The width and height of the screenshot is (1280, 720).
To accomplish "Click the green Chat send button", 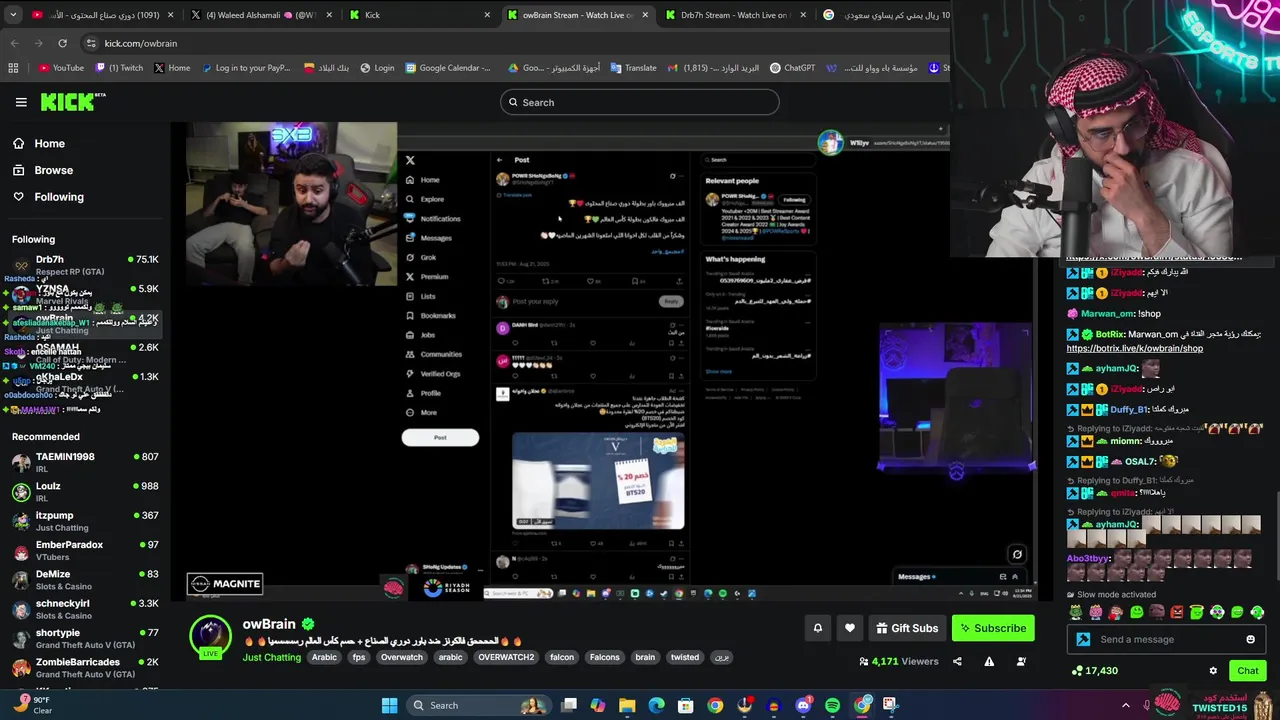I will coord(1247,671).
